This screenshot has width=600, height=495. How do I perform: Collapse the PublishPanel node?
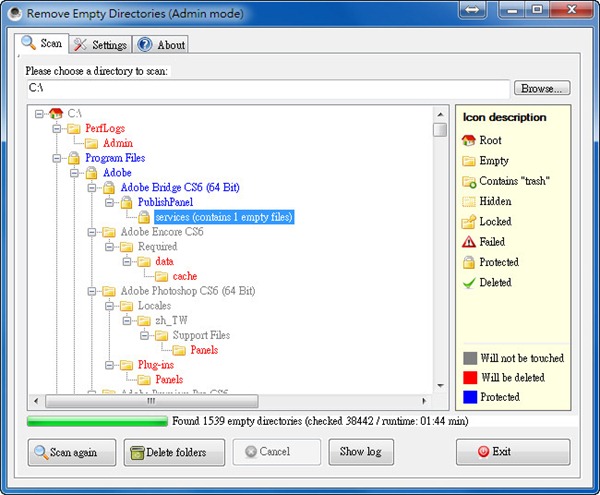pos(109,202)
